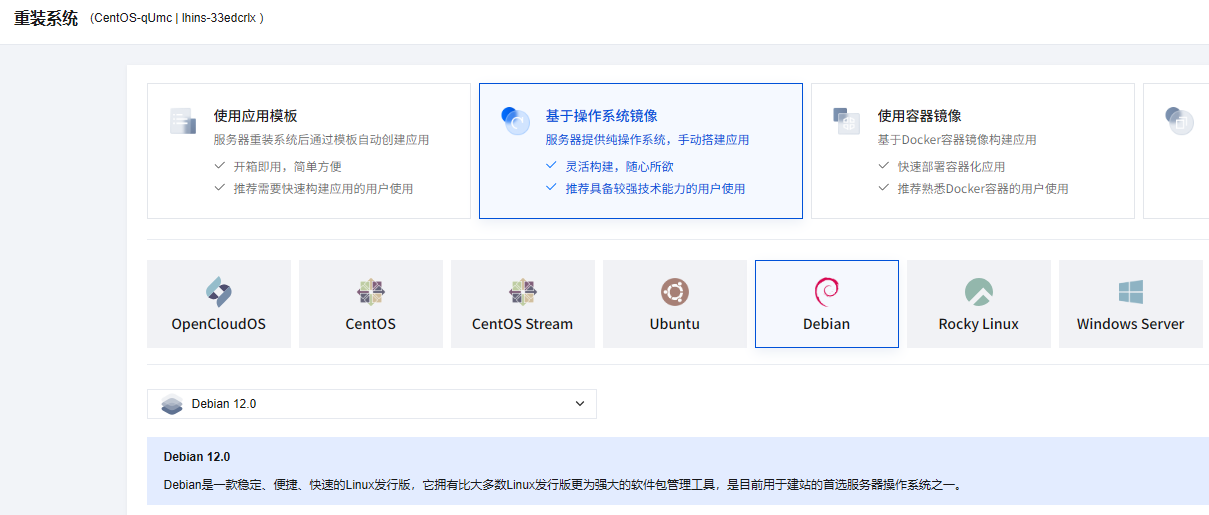Click the container image card icon

click(x=846, y=121)
